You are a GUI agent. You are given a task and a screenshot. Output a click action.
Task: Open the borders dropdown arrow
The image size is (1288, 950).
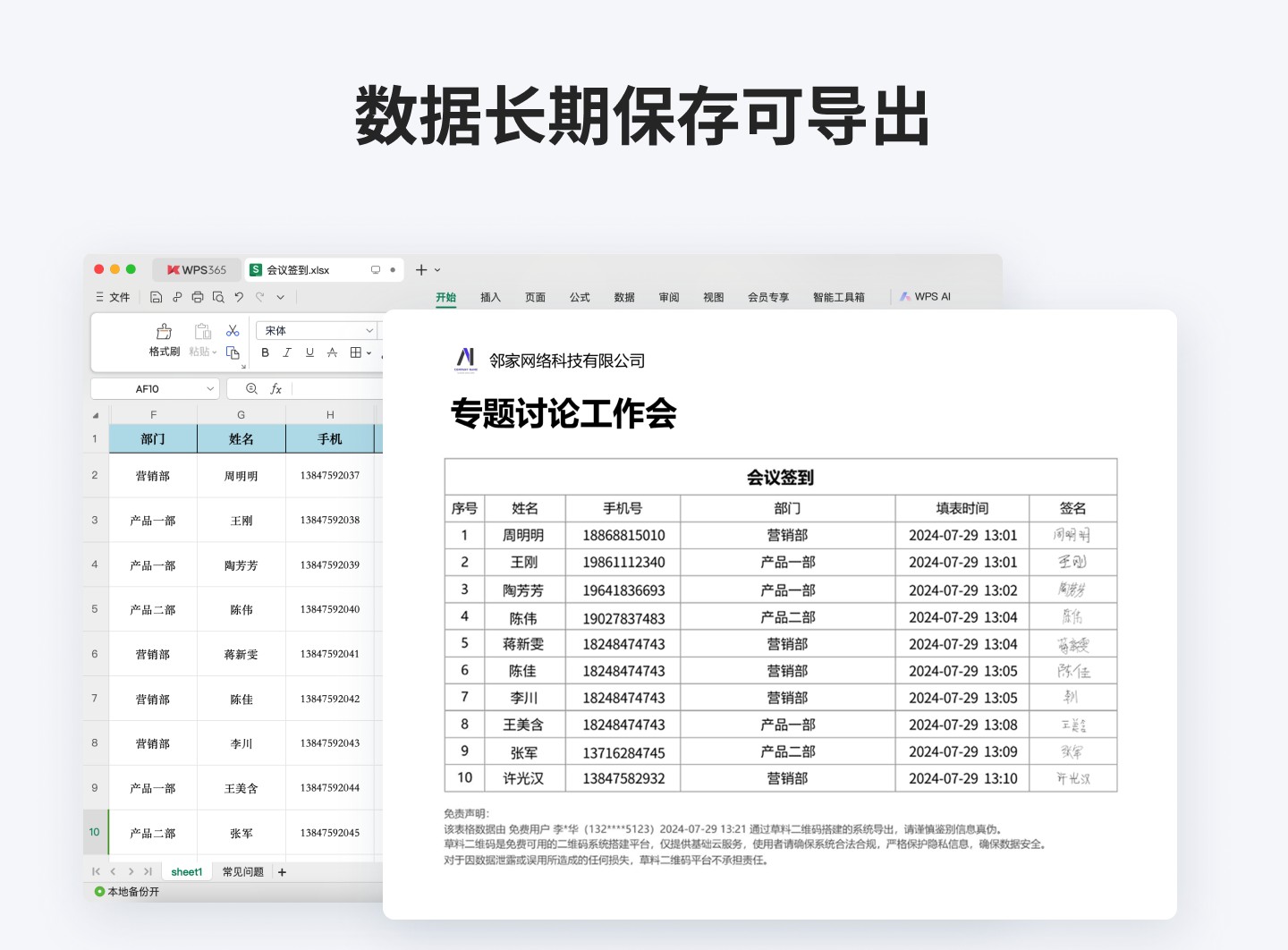click(x=369, y=353)
